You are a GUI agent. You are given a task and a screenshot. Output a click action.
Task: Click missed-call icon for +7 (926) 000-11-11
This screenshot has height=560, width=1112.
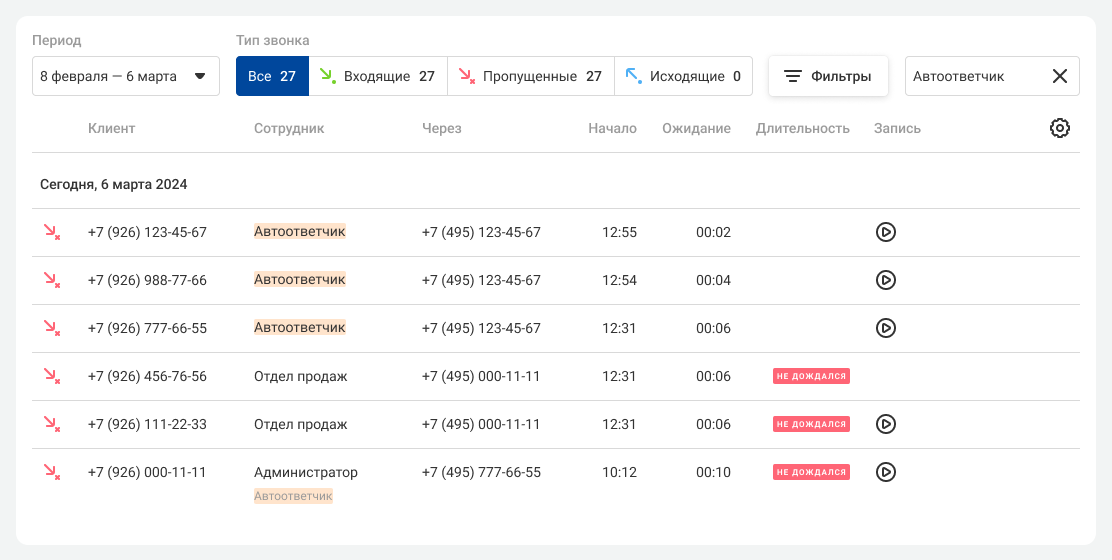tap(52, 472)
